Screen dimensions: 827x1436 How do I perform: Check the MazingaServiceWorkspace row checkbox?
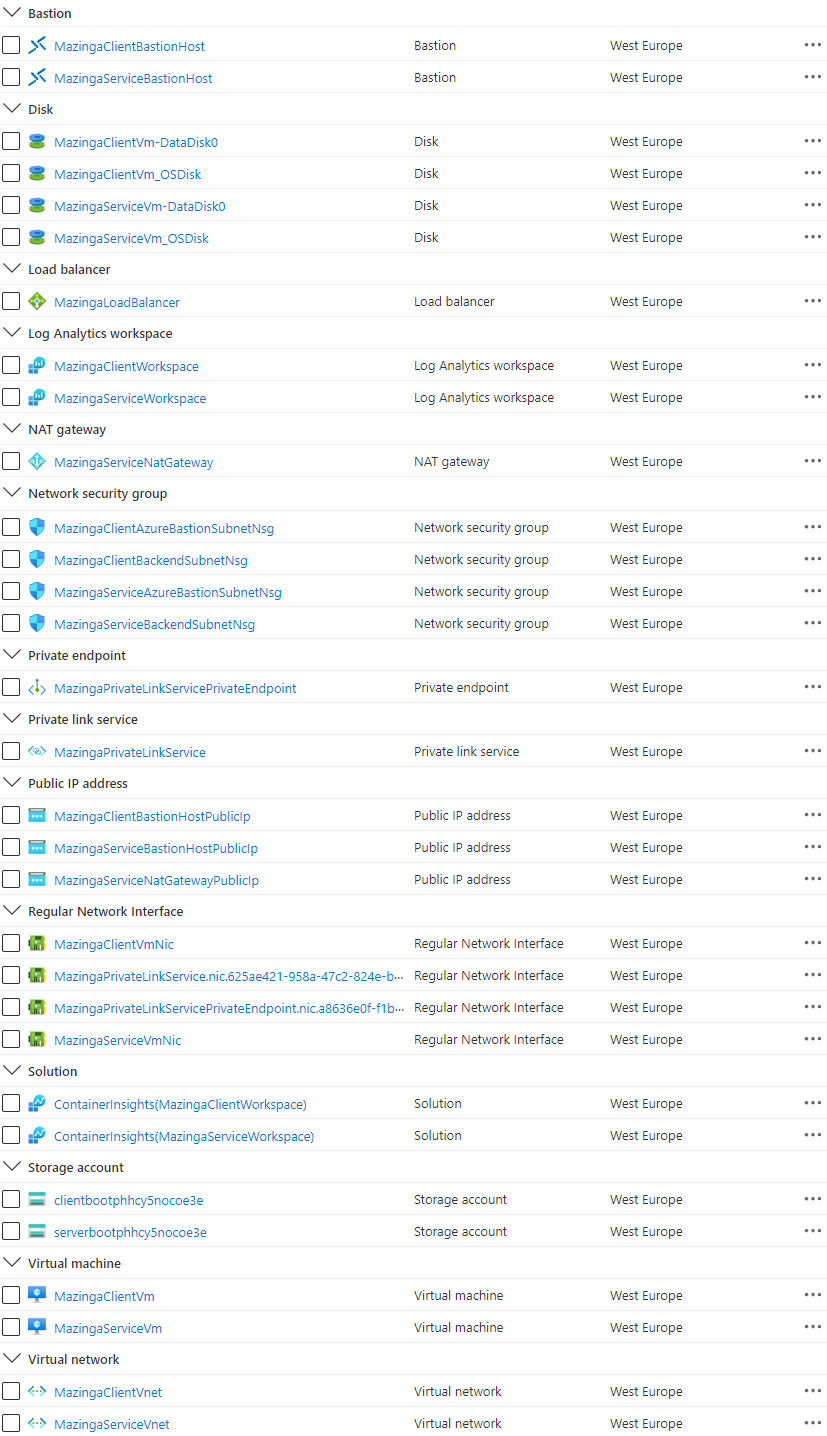[11, 398]
